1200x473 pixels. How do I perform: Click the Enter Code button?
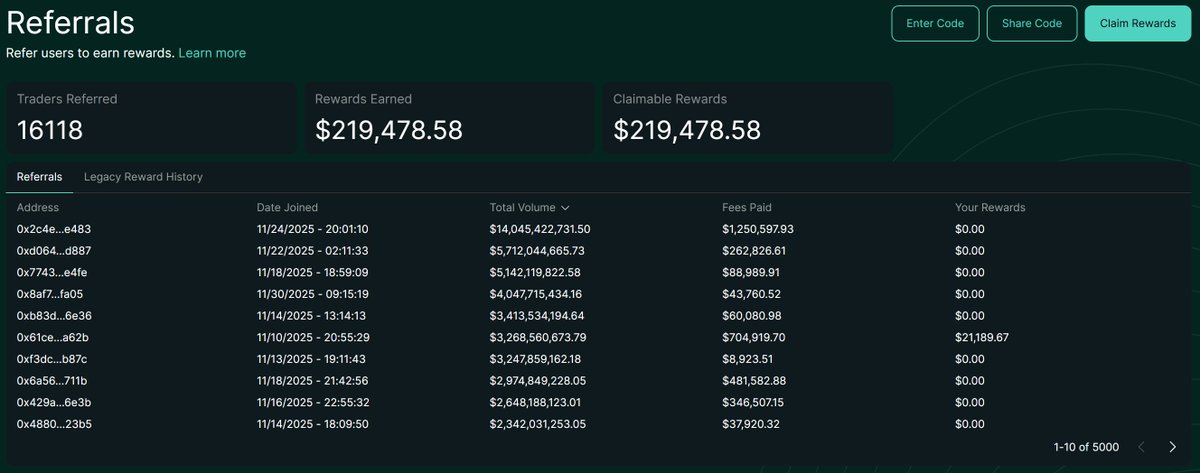coord(935,23)
